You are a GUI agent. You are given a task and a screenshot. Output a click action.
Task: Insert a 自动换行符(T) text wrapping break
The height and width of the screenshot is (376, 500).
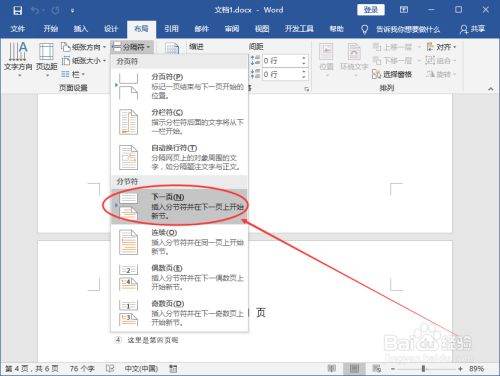coord(180,157)
